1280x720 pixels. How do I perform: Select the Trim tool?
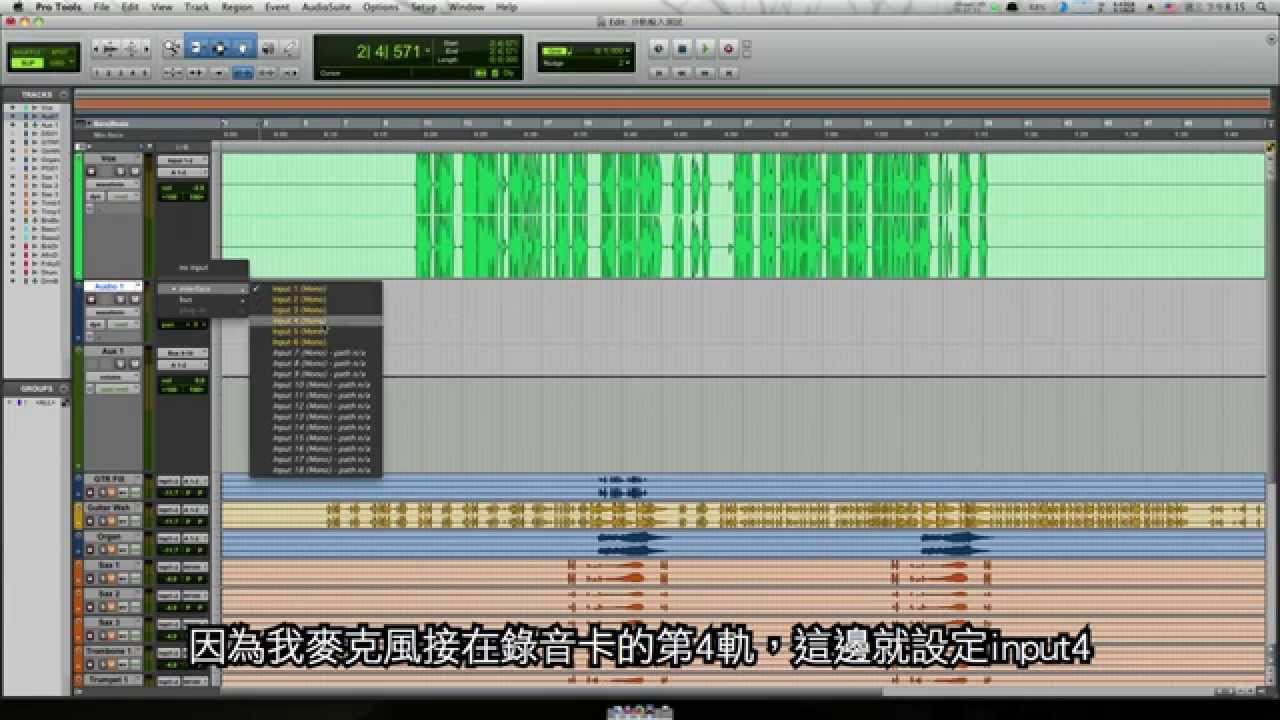(x=196, y=47)
